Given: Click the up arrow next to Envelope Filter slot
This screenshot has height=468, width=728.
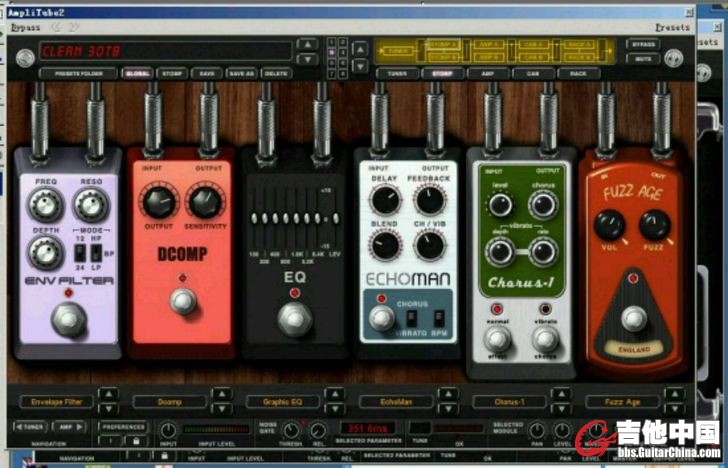Looking at the screenshot, I should pos(108,394).
